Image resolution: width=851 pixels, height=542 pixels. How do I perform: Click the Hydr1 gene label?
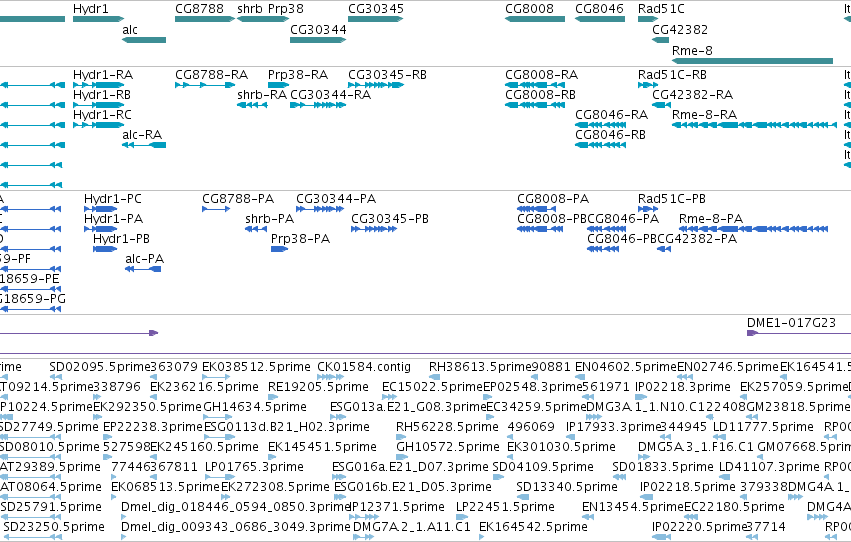(91, 9)
